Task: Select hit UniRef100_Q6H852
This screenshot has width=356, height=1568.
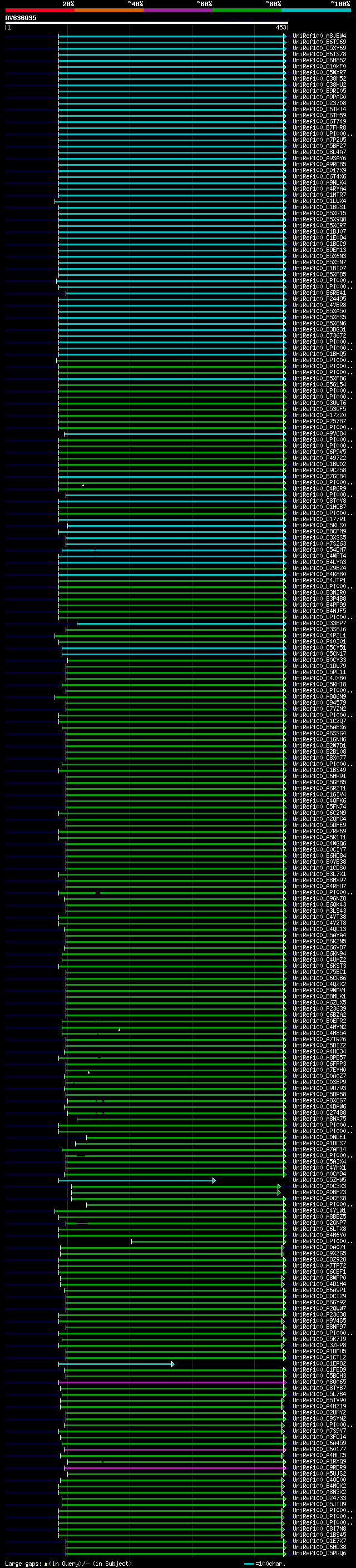Action: click(319, 60)
